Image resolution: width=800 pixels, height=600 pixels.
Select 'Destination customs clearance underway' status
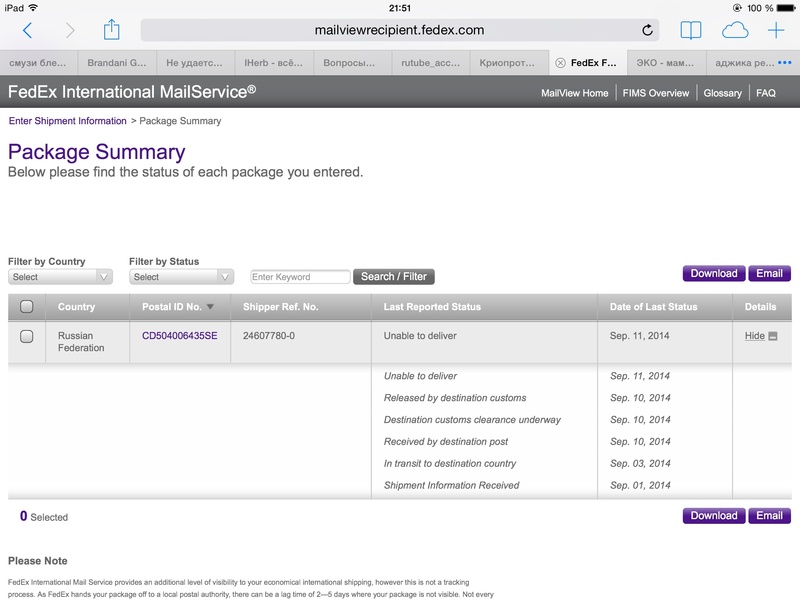point(472,420)
